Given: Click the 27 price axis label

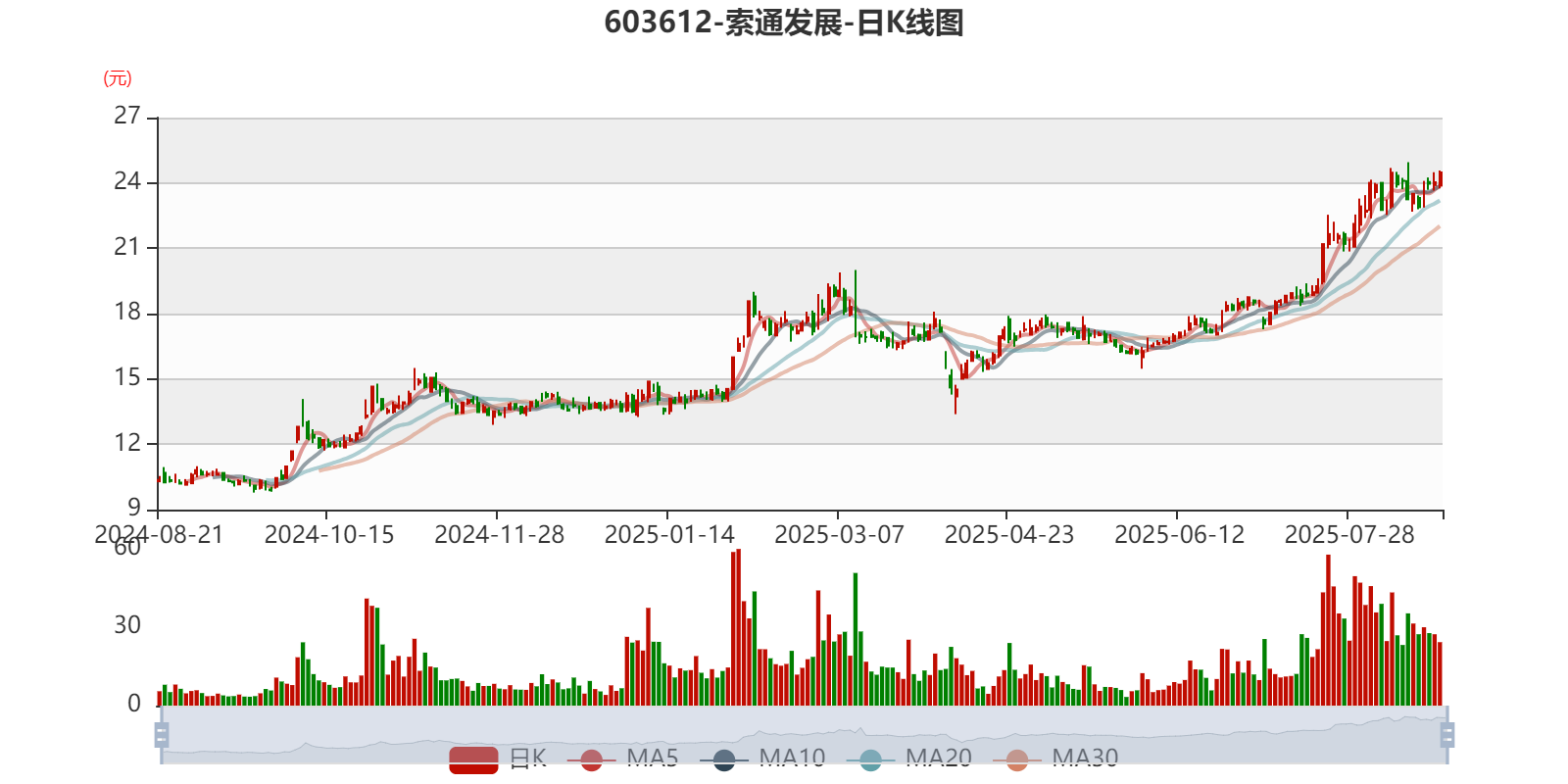Looking at the screenshot, I should pos(127,116).
